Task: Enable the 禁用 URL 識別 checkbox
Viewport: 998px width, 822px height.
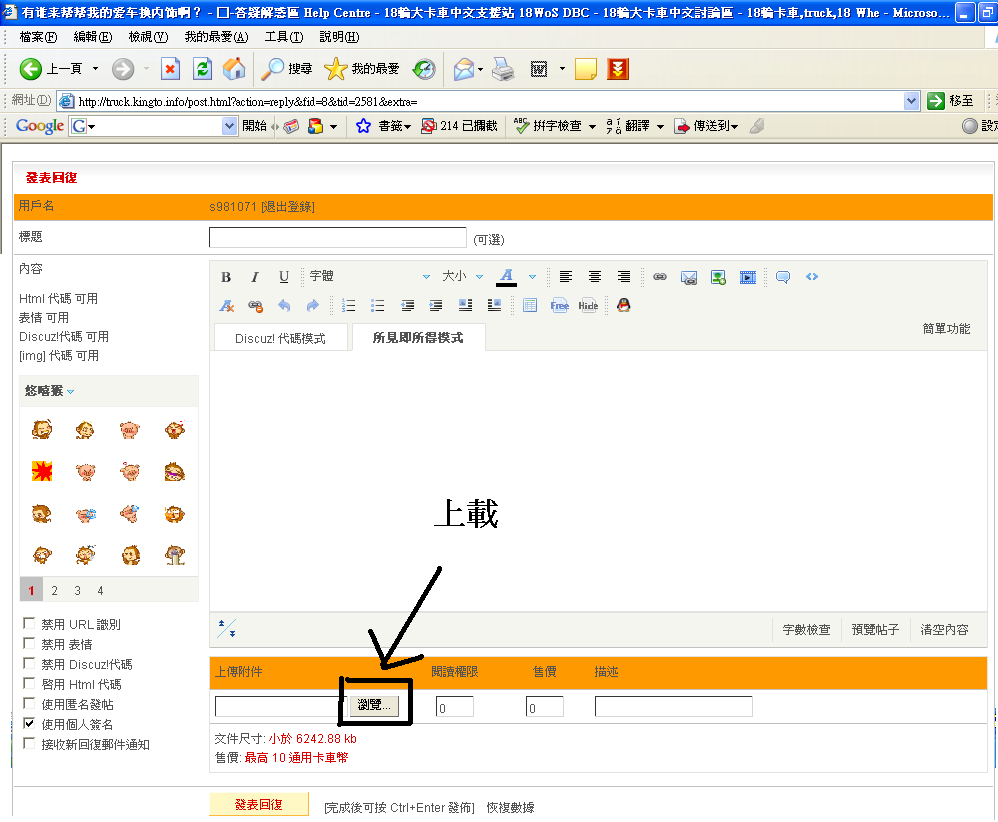Action: point(30,625)
